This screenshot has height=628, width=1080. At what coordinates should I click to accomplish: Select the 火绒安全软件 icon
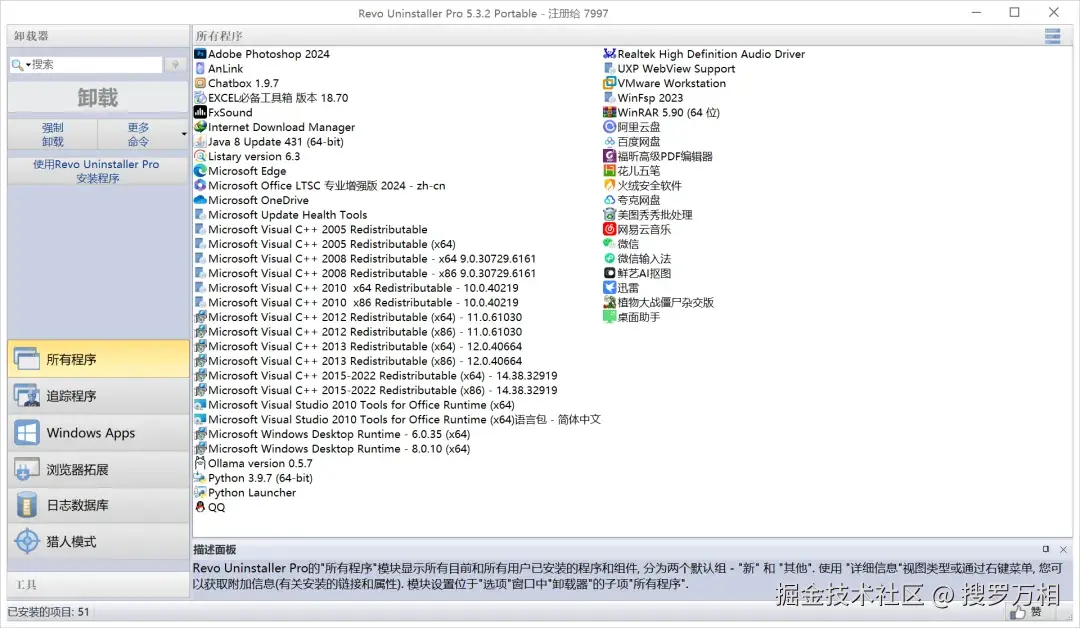point(609,185)
